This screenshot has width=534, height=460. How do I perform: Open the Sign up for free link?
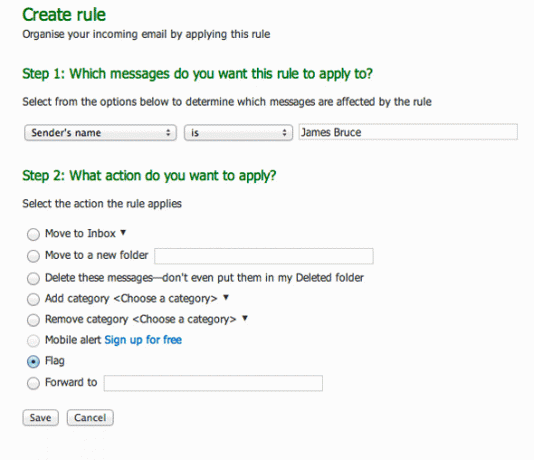pos(143,340)
